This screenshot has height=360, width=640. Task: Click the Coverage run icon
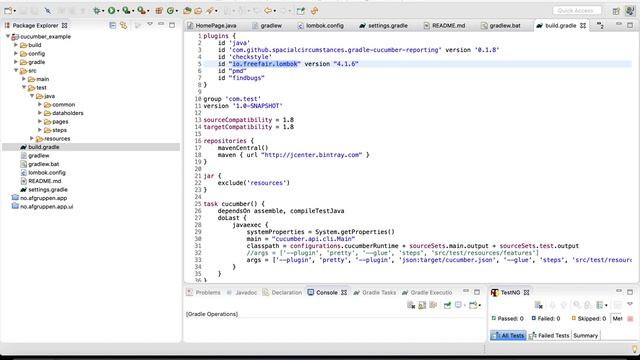click(x=126, y=11)
